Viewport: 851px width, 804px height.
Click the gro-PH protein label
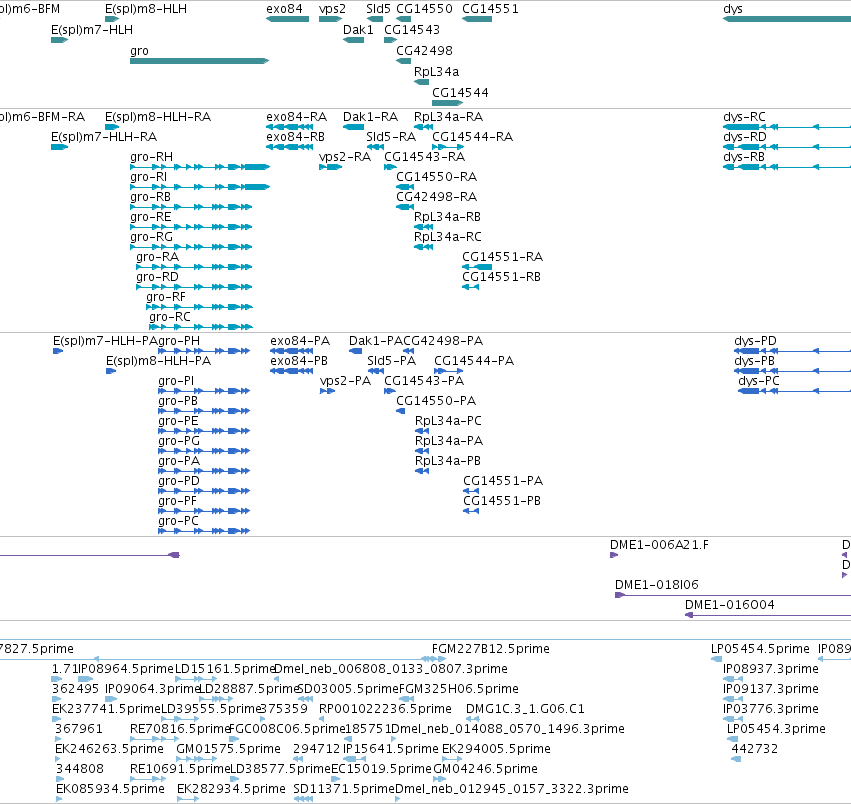tap(179, 341)
